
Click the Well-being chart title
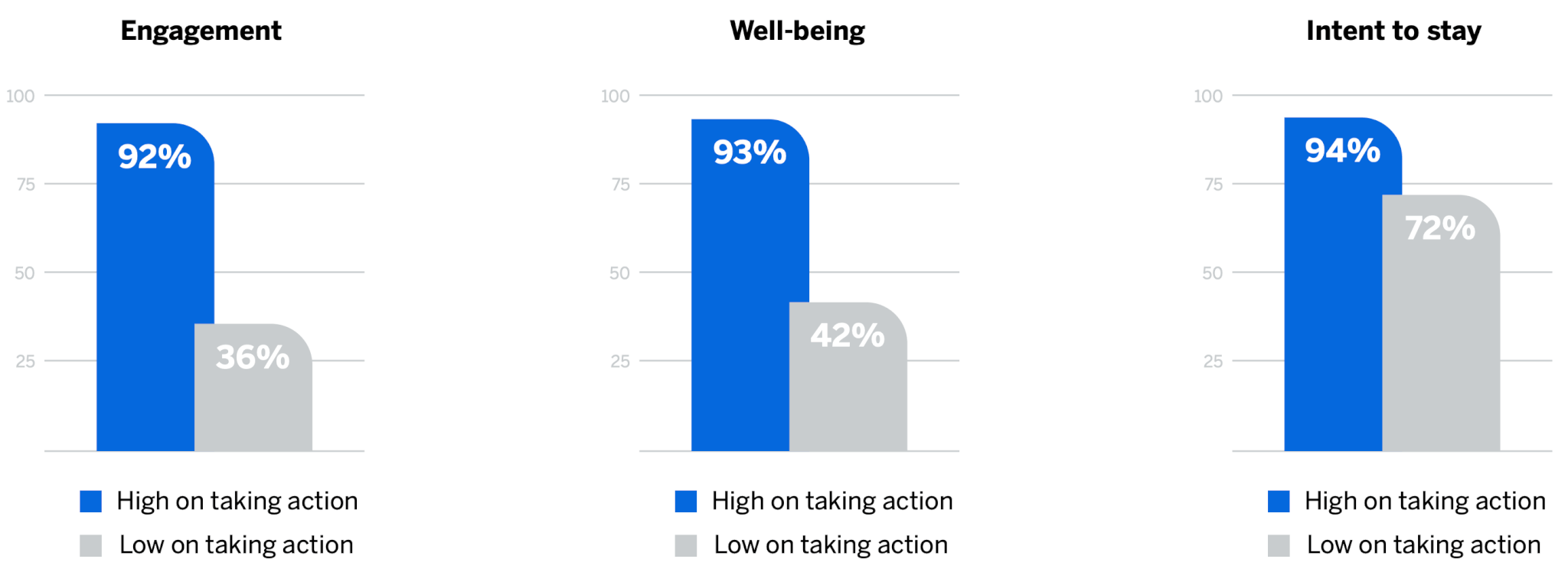pos(797,31)
